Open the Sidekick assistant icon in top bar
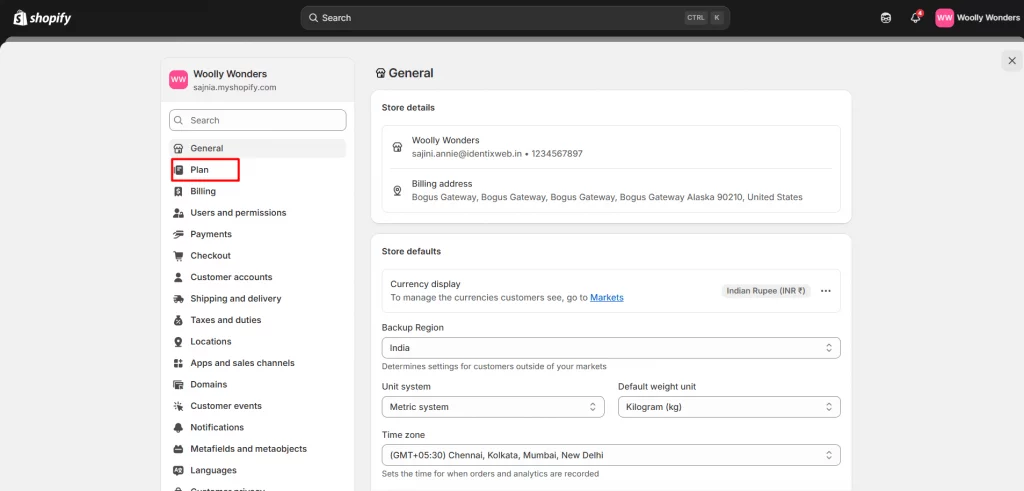Screen dimensions: 1024x491 886,18
